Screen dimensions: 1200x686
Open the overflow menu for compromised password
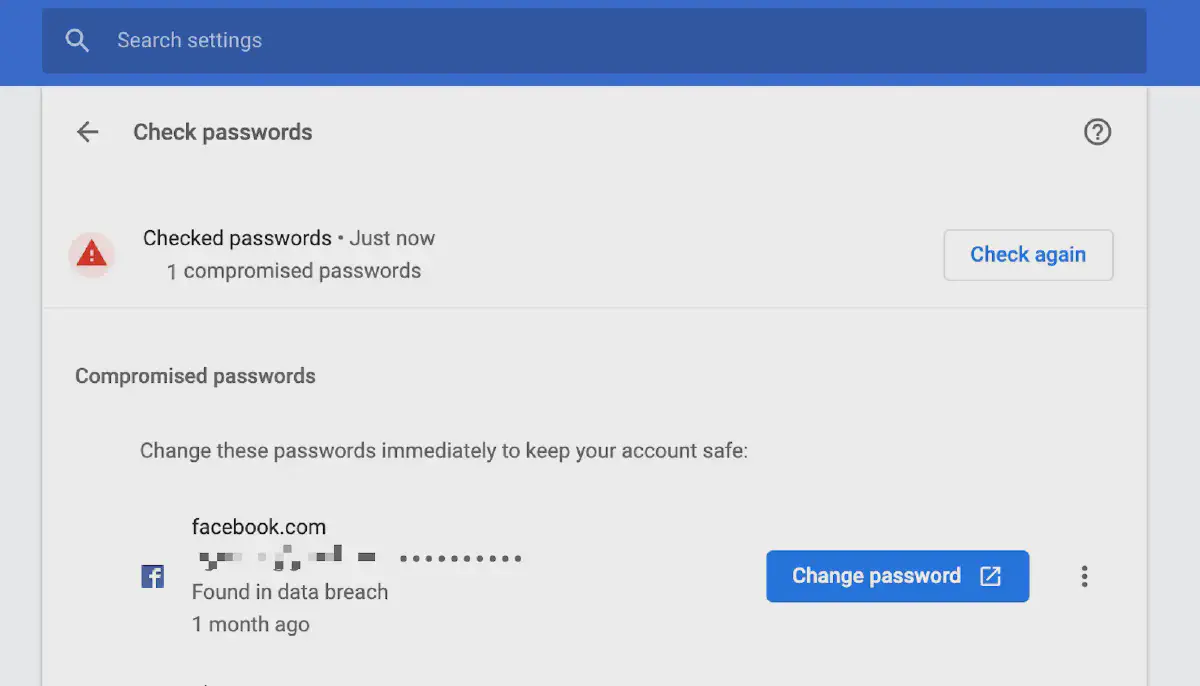(x=1084, y=576)
